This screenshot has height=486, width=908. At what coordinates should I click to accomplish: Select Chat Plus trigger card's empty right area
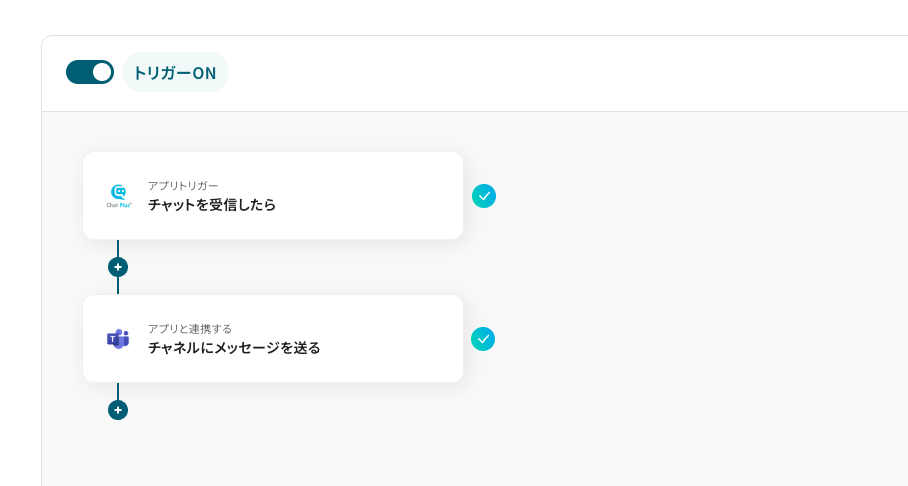coord(380,196)
